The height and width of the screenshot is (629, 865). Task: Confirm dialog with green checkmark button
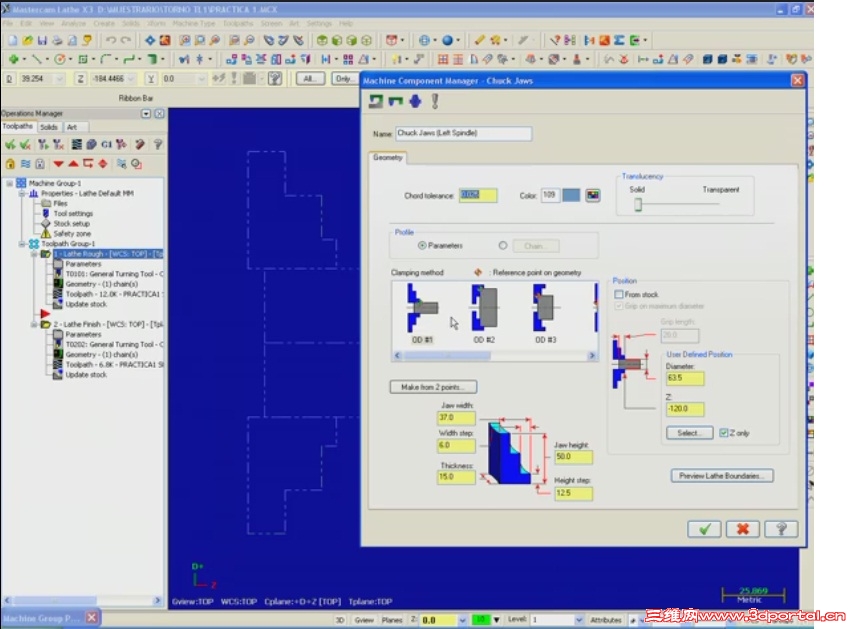click(704, 529)
